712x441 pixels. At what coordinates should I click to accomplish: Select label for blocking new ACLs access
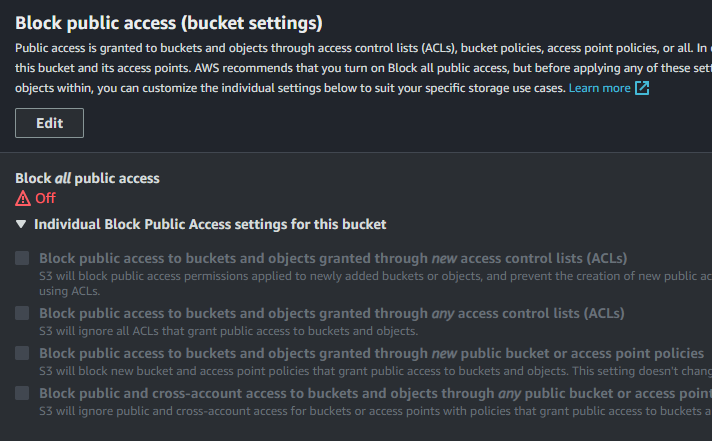pyautogui.click(x=333, y=258)
